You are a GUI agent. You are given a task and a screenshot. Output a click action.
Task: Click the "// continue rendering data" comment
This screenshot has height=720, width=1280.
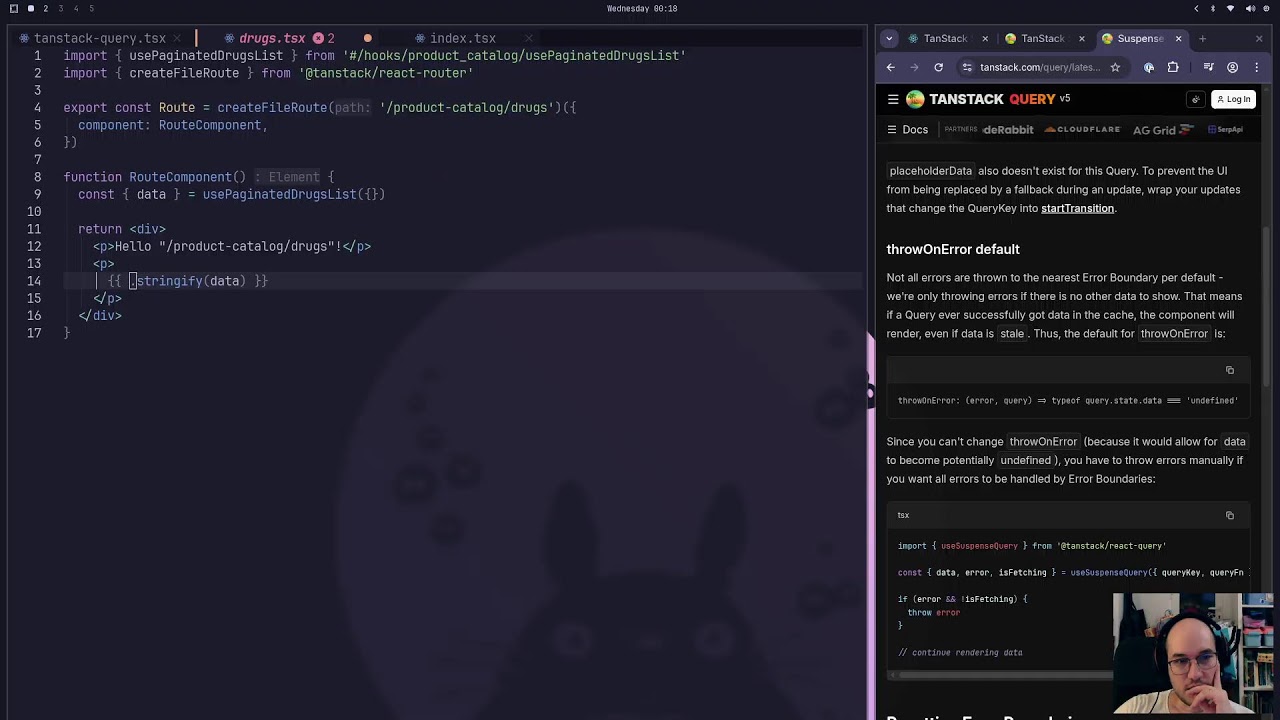(x=960, y=653)
